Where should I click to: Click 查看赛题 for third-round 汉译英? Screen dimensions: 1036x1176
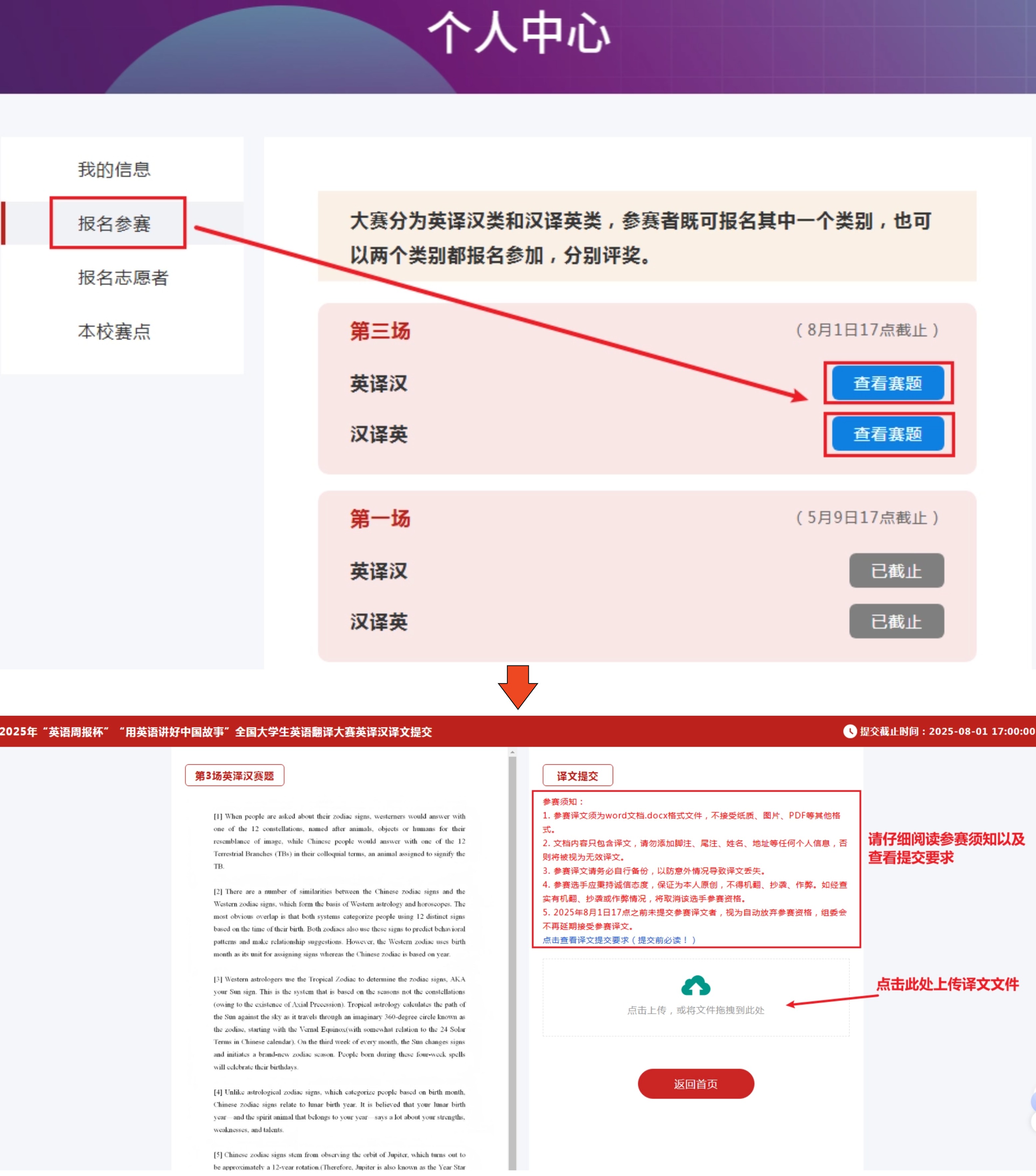(x=887, y=434)
